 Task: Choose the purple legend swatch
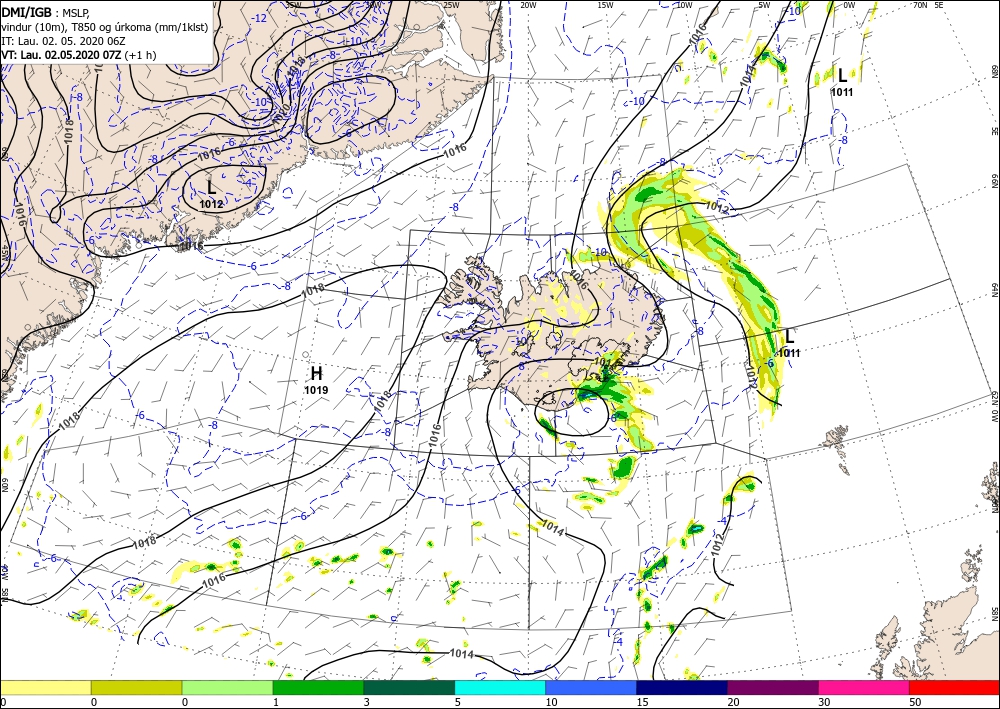click(x=773, y=687)
